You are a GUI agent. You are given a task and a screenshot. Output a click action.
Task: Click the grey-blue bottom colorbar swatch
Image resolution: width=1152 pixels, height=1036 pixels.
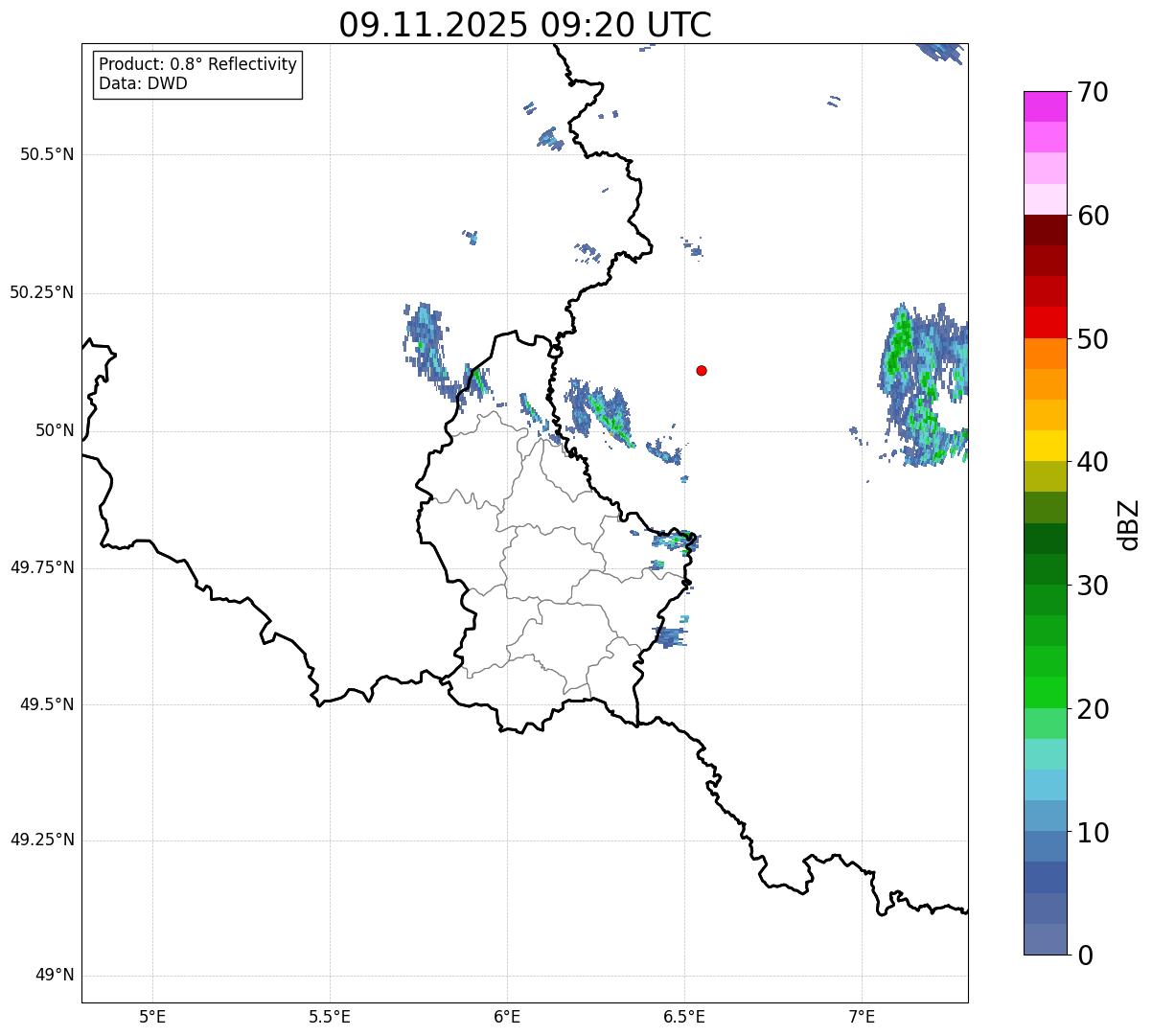[x=1046, y=939]
